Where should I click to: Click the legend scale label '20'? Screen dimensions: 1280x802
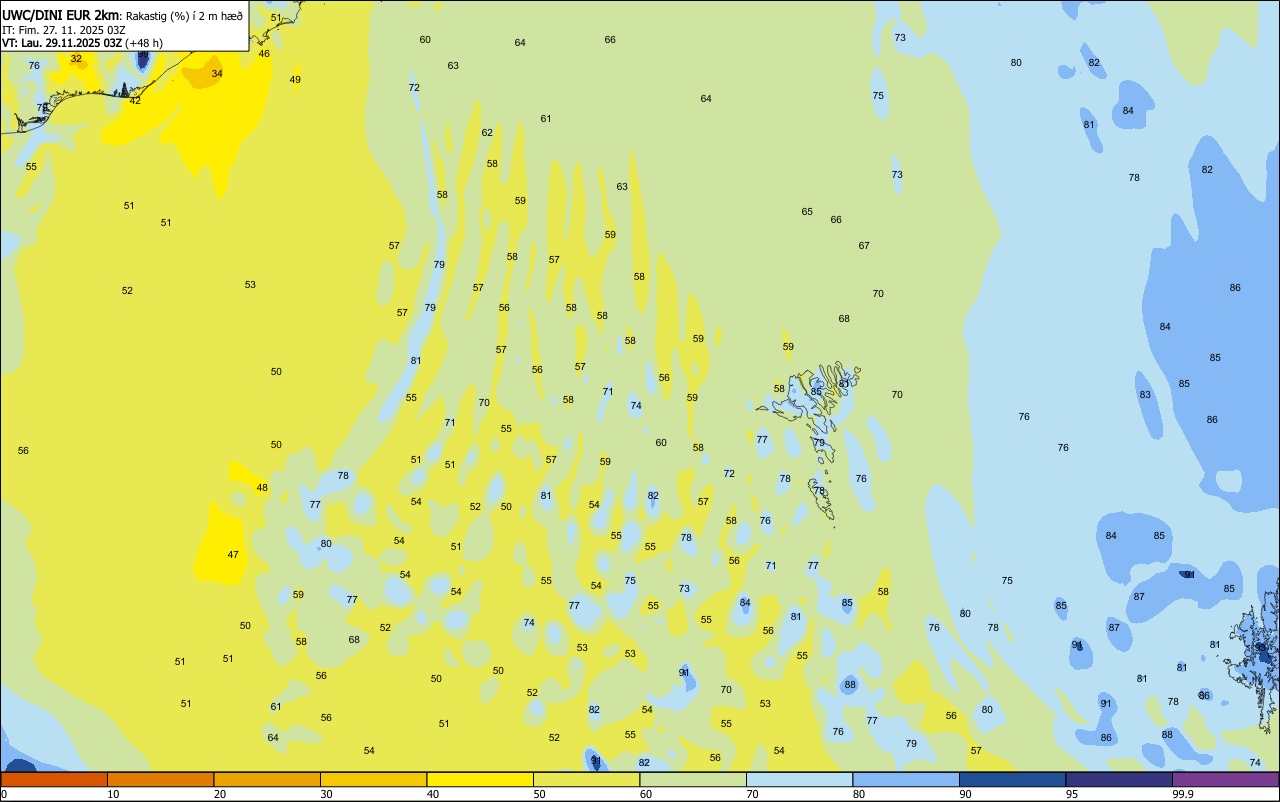(x=219, y=794)
